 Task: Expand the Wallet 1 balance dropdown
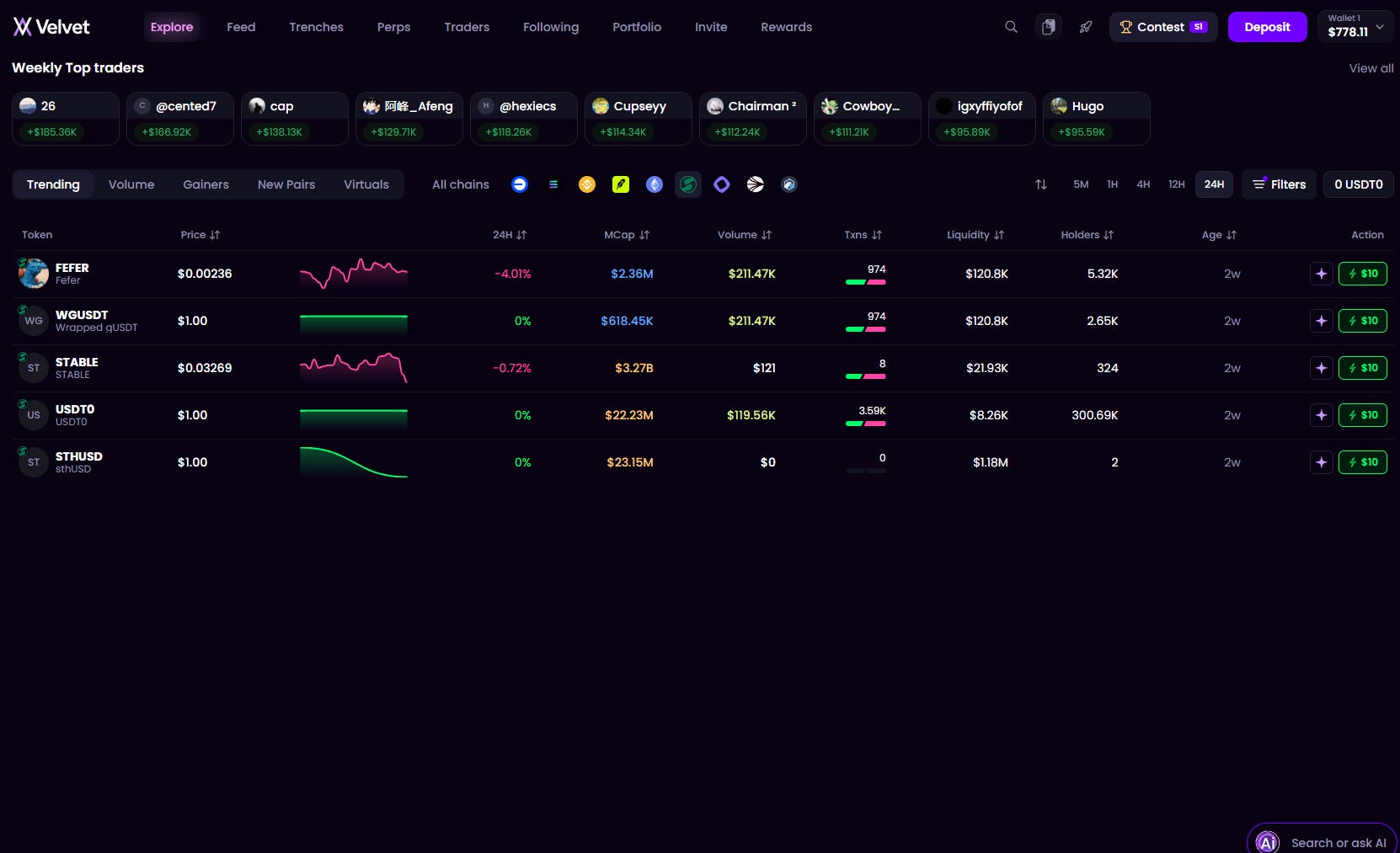1355,27
